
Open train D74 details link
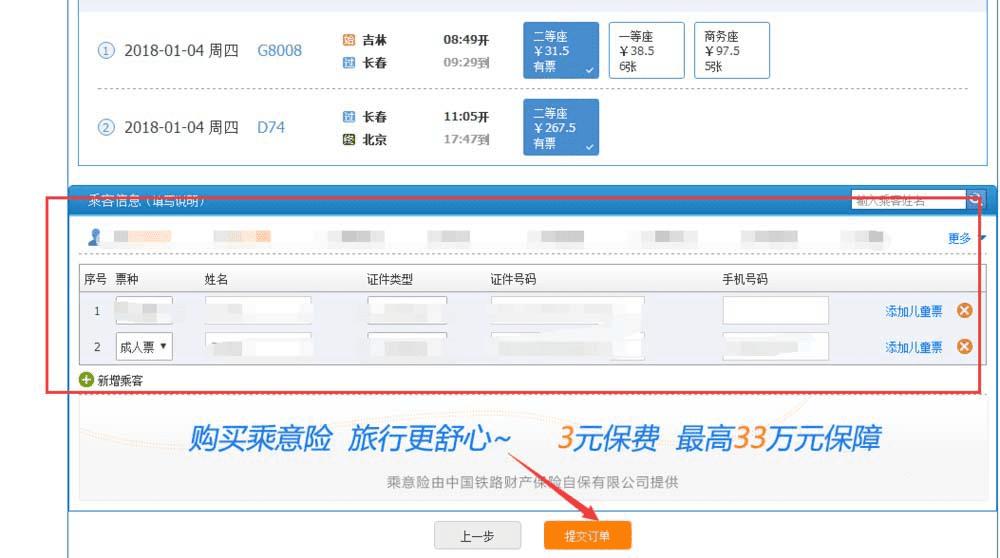[x=271, y=127]
